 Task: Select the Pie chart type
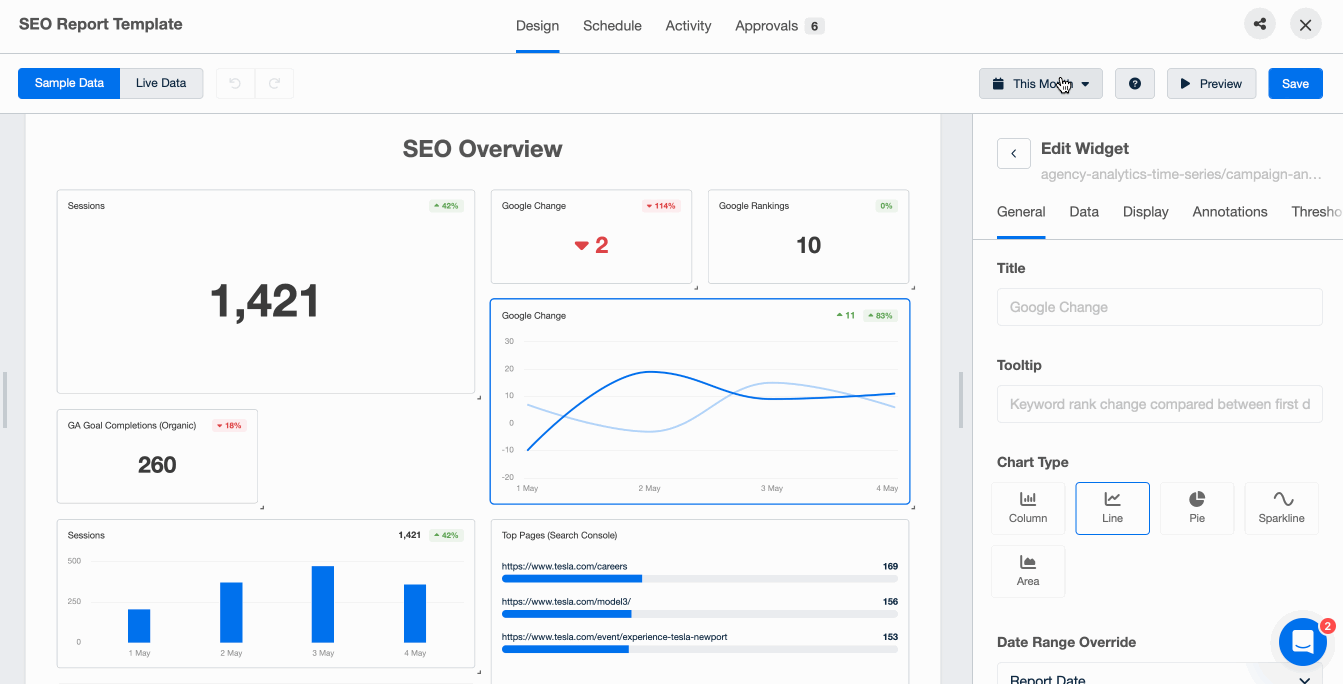1197,508
